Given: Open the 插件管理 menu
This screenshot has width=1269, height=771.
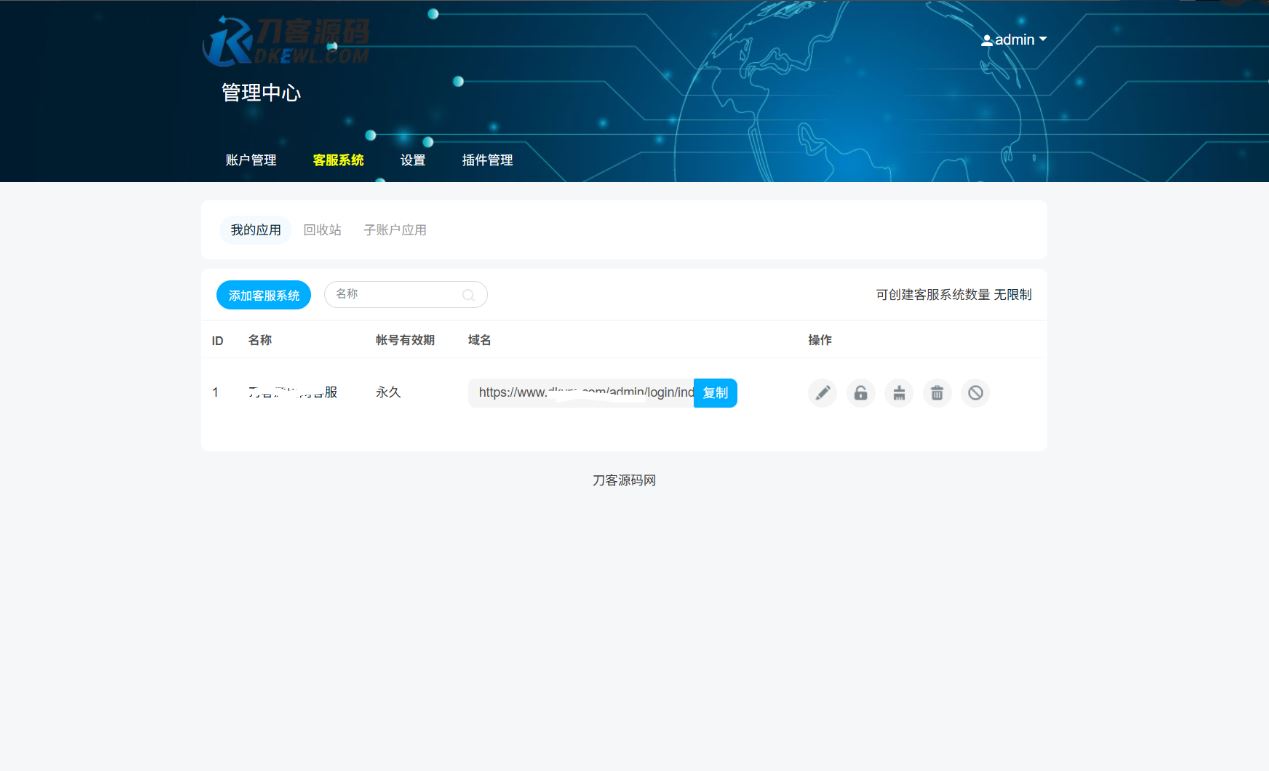Looking at the screenshot, I should click(487, 160).
